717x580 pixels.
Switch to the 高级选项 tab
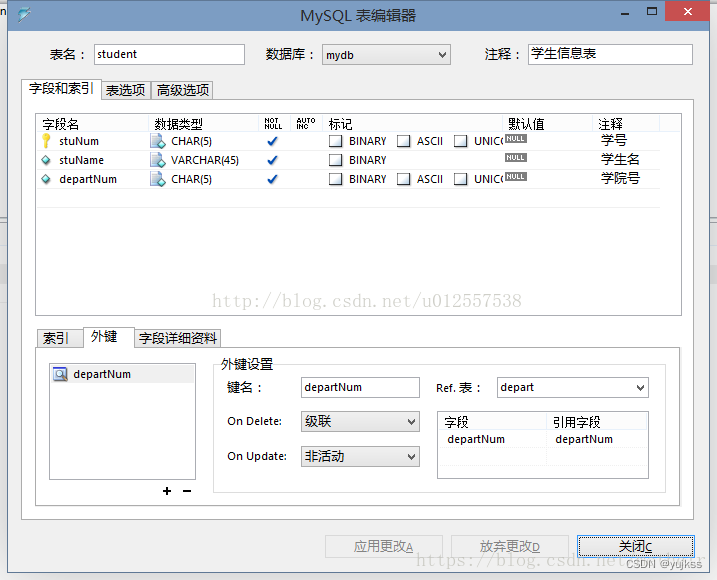182,90
